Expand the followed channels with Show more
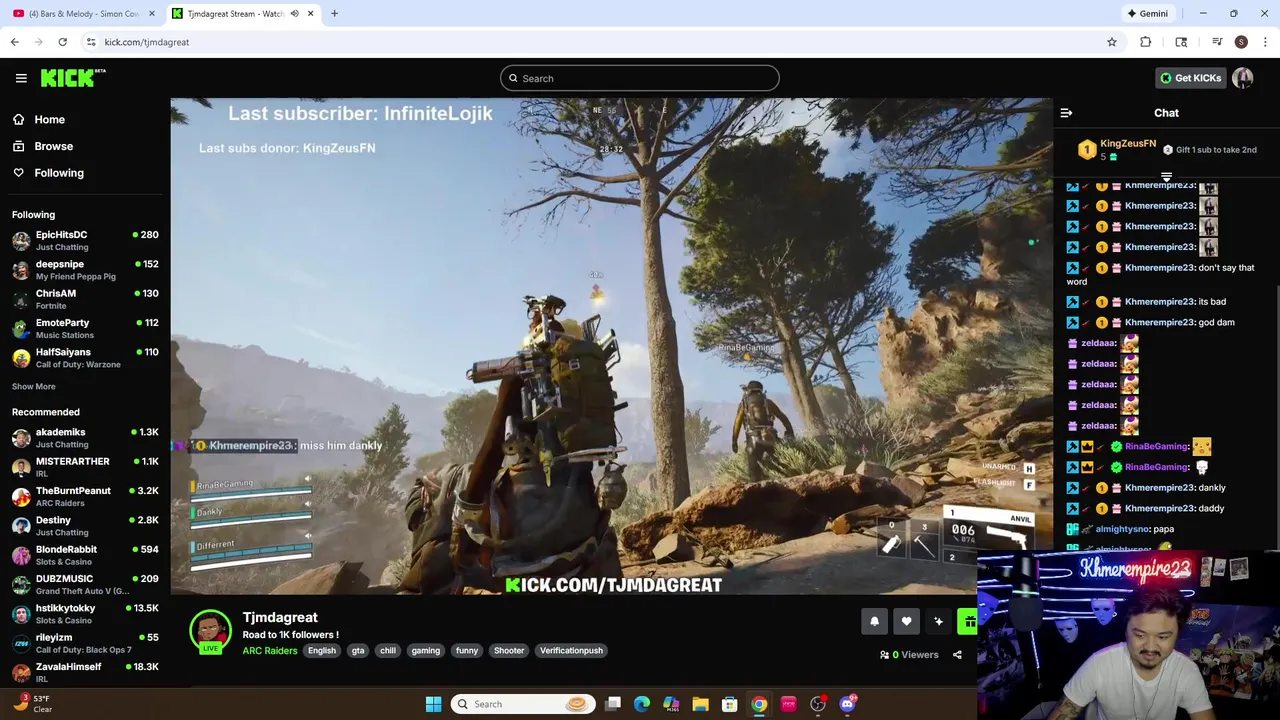The height and width of the screenshot is (720, 1280). 34,387
